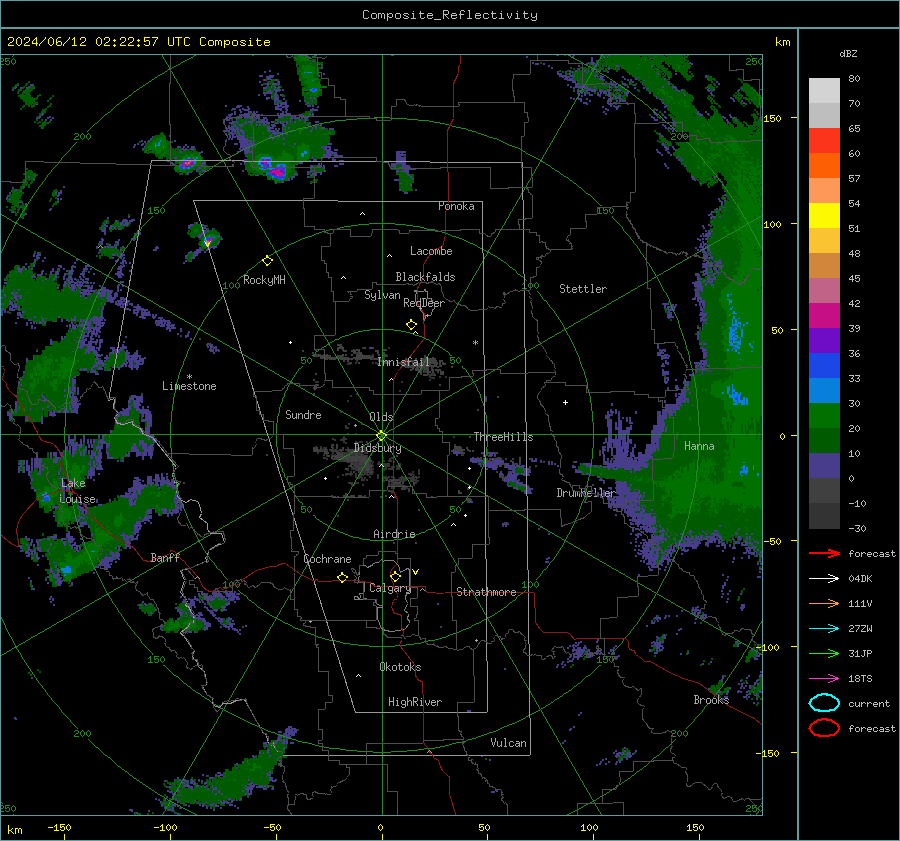
Task: Click the cyan 27ZW arrow legend icon
Action: 824,629
